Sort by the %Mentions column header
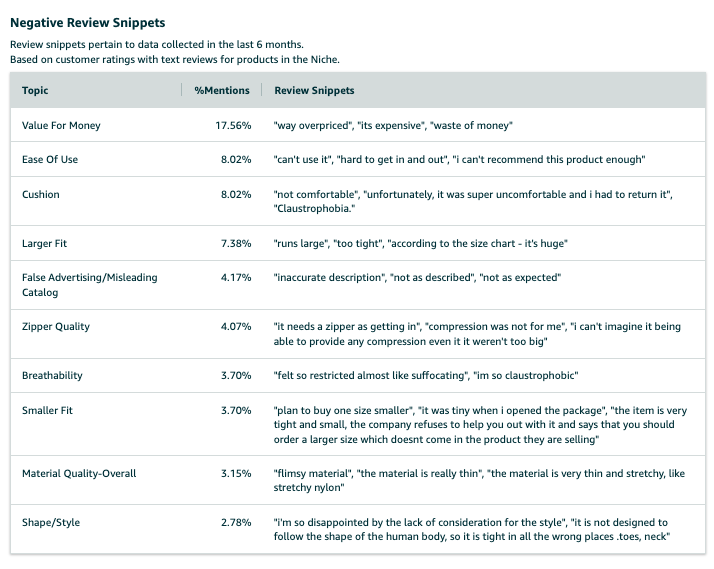The image size is (714, 569). coord(222,91)
